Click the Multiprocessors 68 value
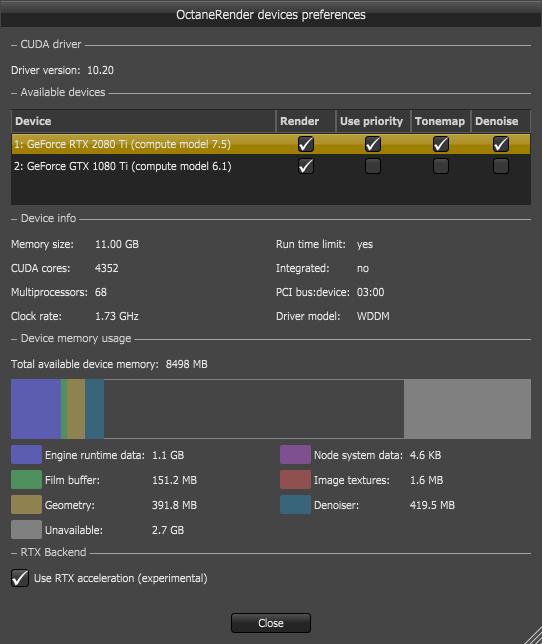Image resolution: width=542 pixels, height=644 pixels. click(x=101, y=292)
